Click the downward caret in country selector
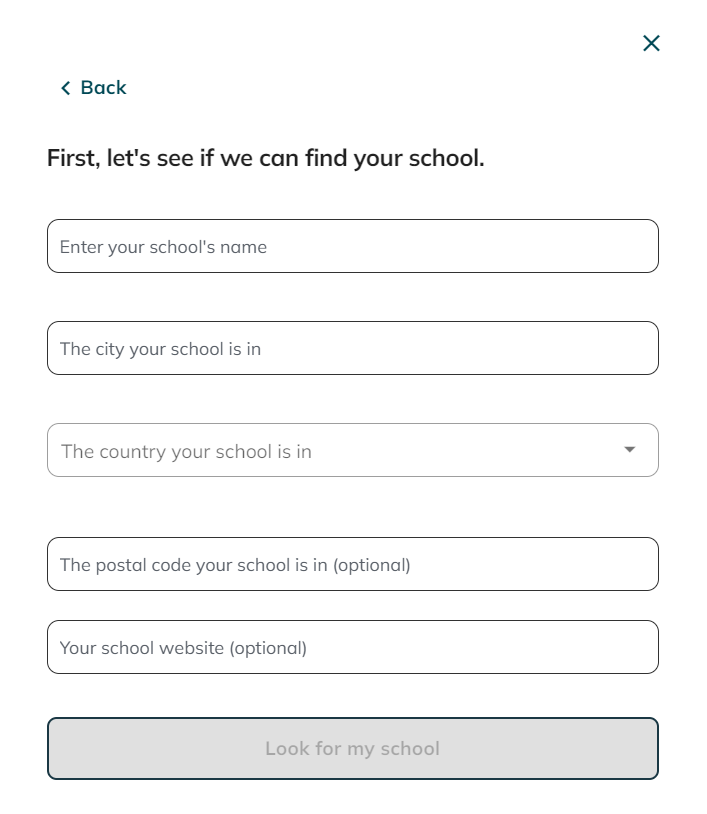The width and height of the screenshot is (707, 814). 630,450
